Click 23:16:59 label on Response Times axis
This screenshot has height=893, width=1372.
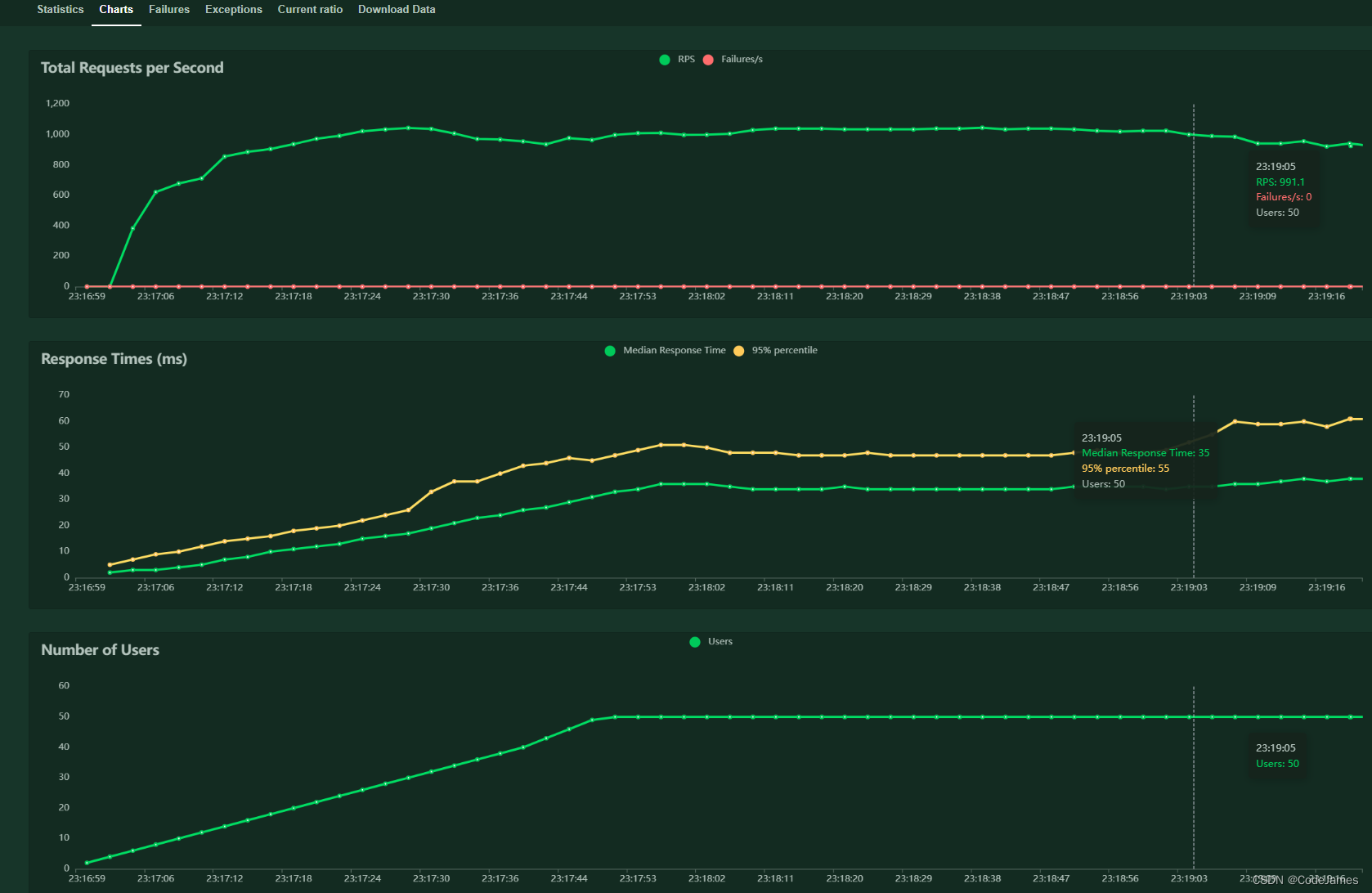click(87, 587)
